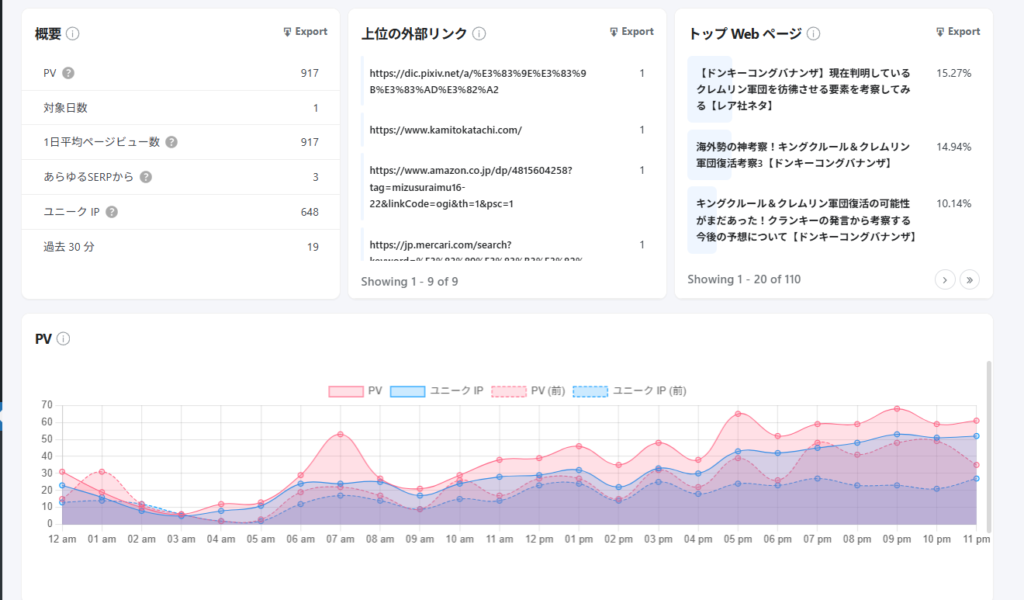Select the page クランキーの発言から考察する今後の予想について
The height and width of the screenshot is (600, 1024).
[x=807, y=220]
